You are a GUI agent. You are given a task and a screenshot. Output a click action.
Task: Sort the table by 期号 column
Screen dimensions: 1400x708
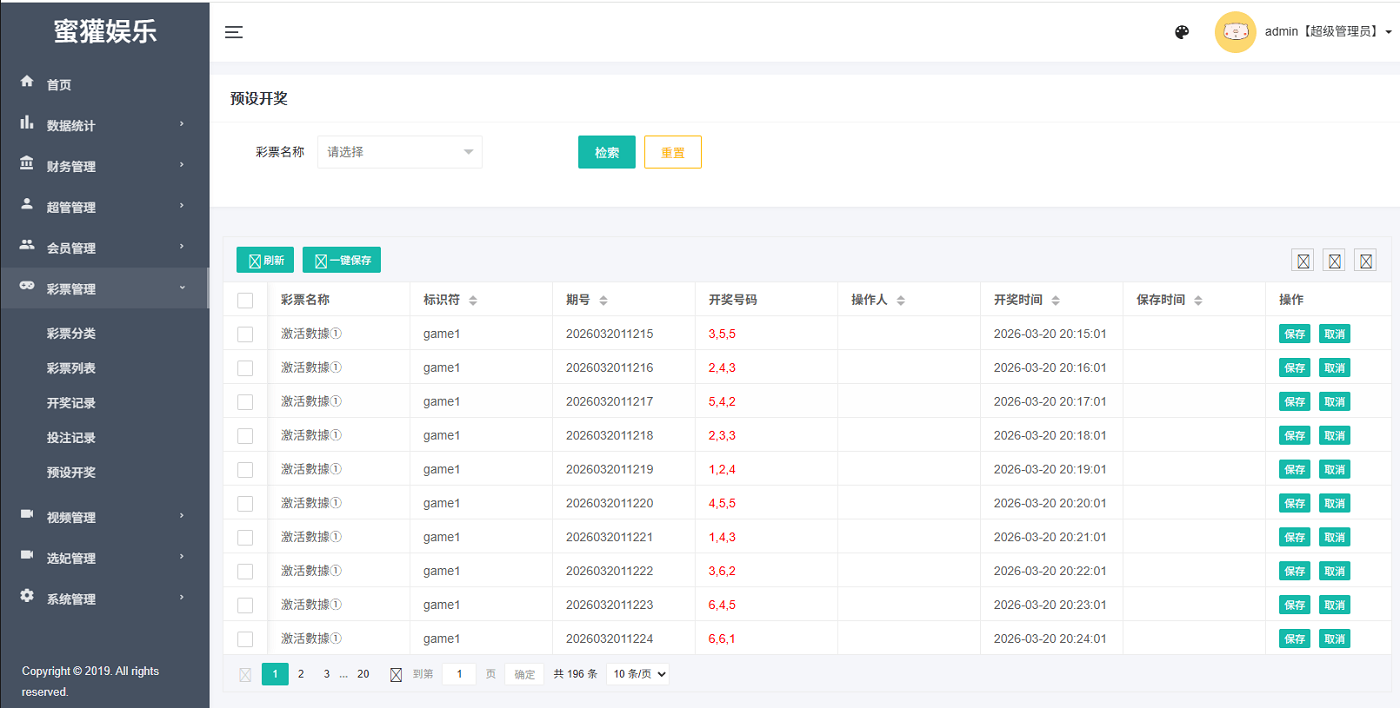[603, 300]
